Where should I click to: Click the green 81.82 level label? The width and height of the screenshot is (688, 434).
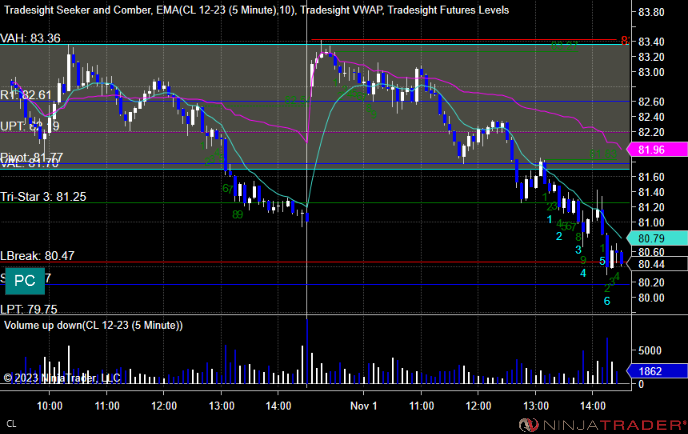coord(602,154)
